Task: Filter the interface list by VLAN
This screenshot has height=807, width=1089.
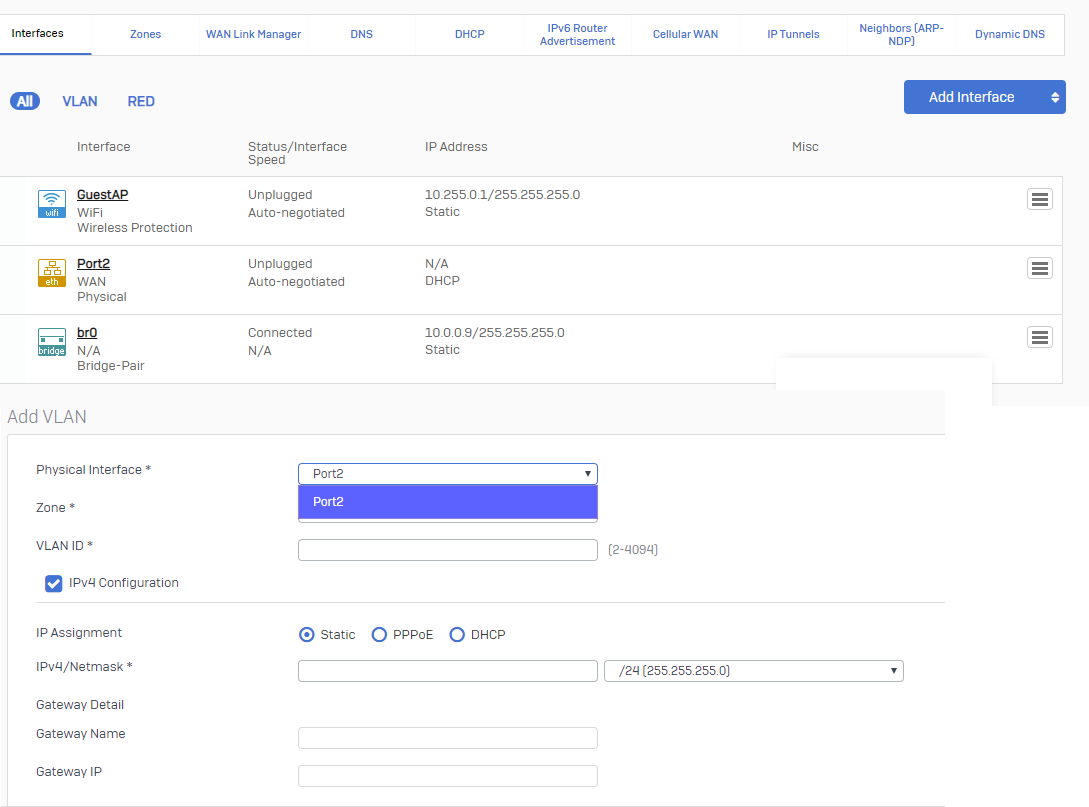Action: [x=80, y=101]
